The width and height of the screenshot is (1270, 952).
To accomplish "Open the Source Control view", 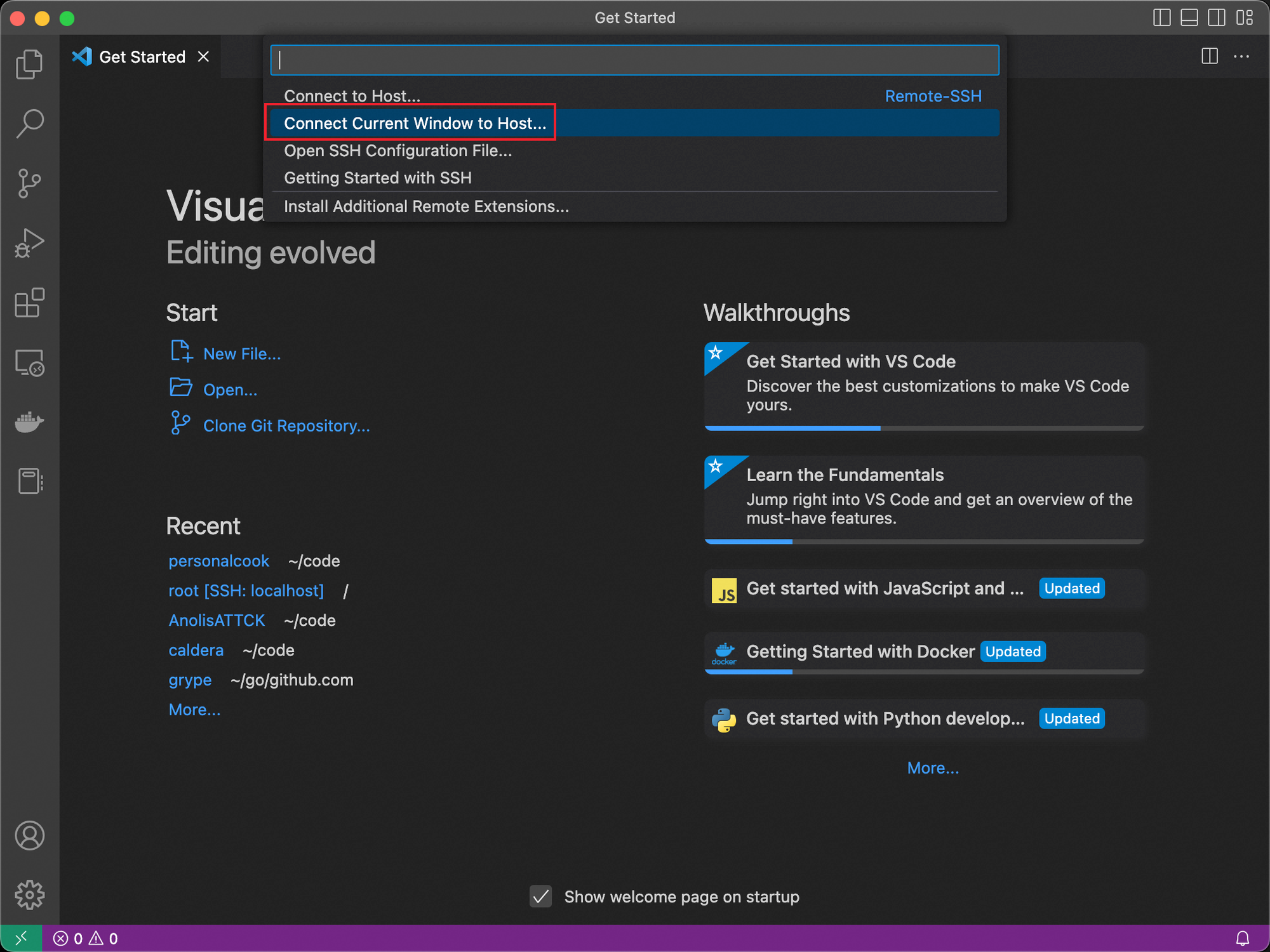I will click(x=29, y=183).
